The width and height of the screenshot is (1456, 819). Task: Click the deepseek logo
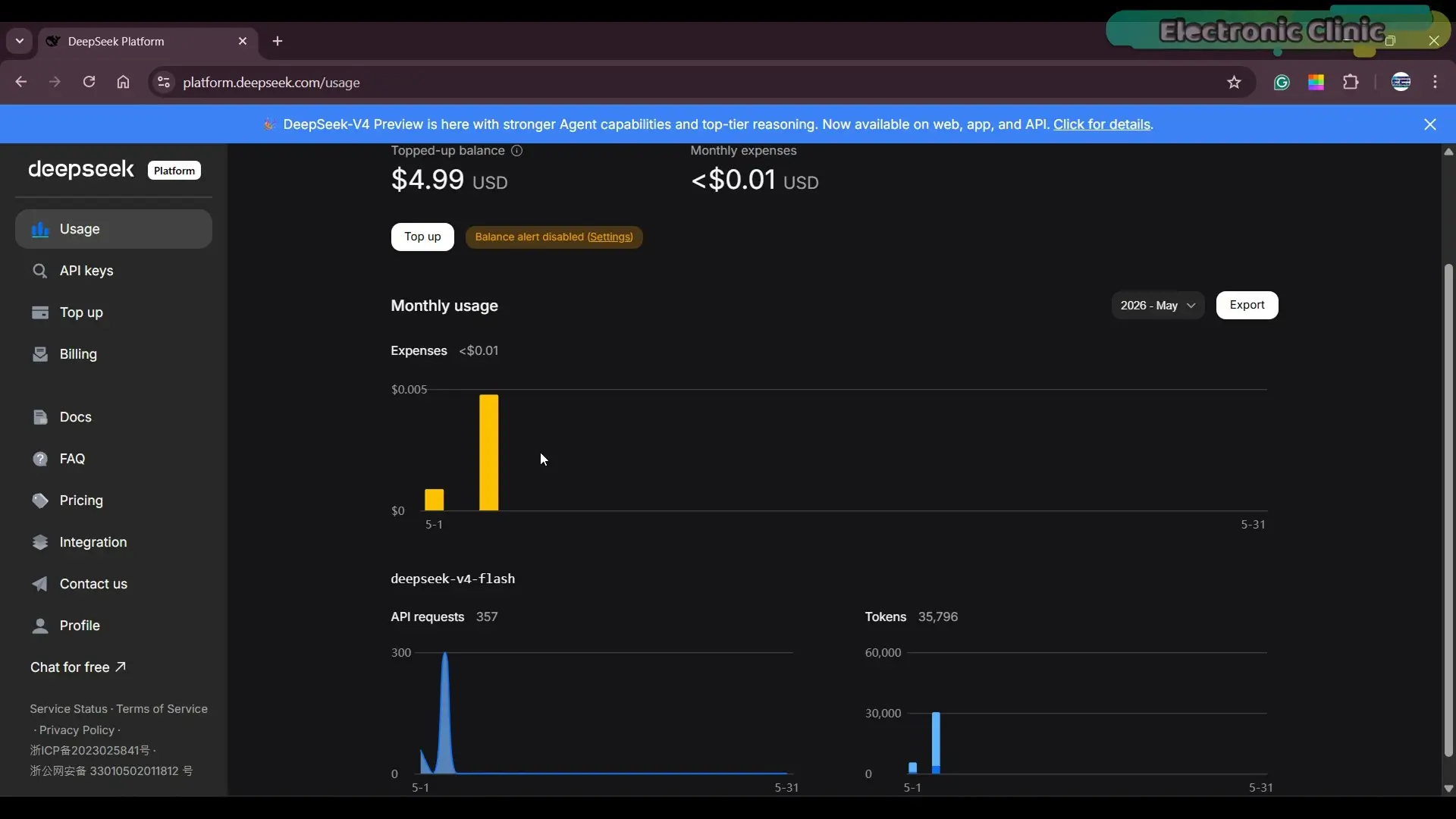pos(81,169)
